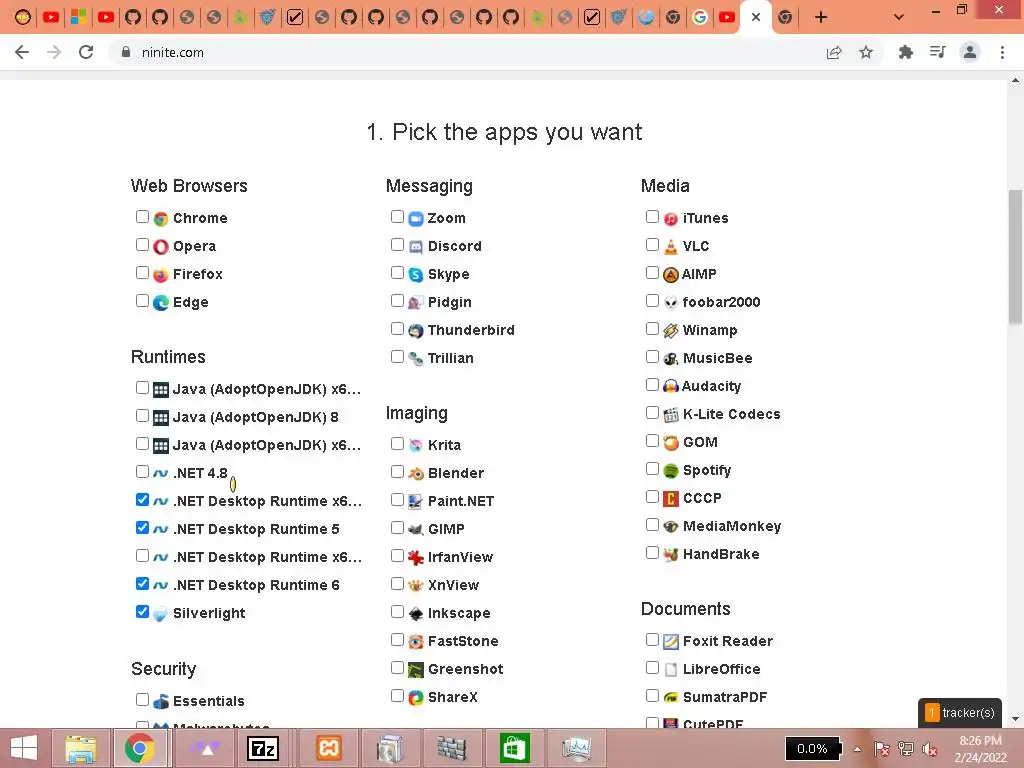
Task: Click the Thunderbird icon
Action: pos(416,331)
